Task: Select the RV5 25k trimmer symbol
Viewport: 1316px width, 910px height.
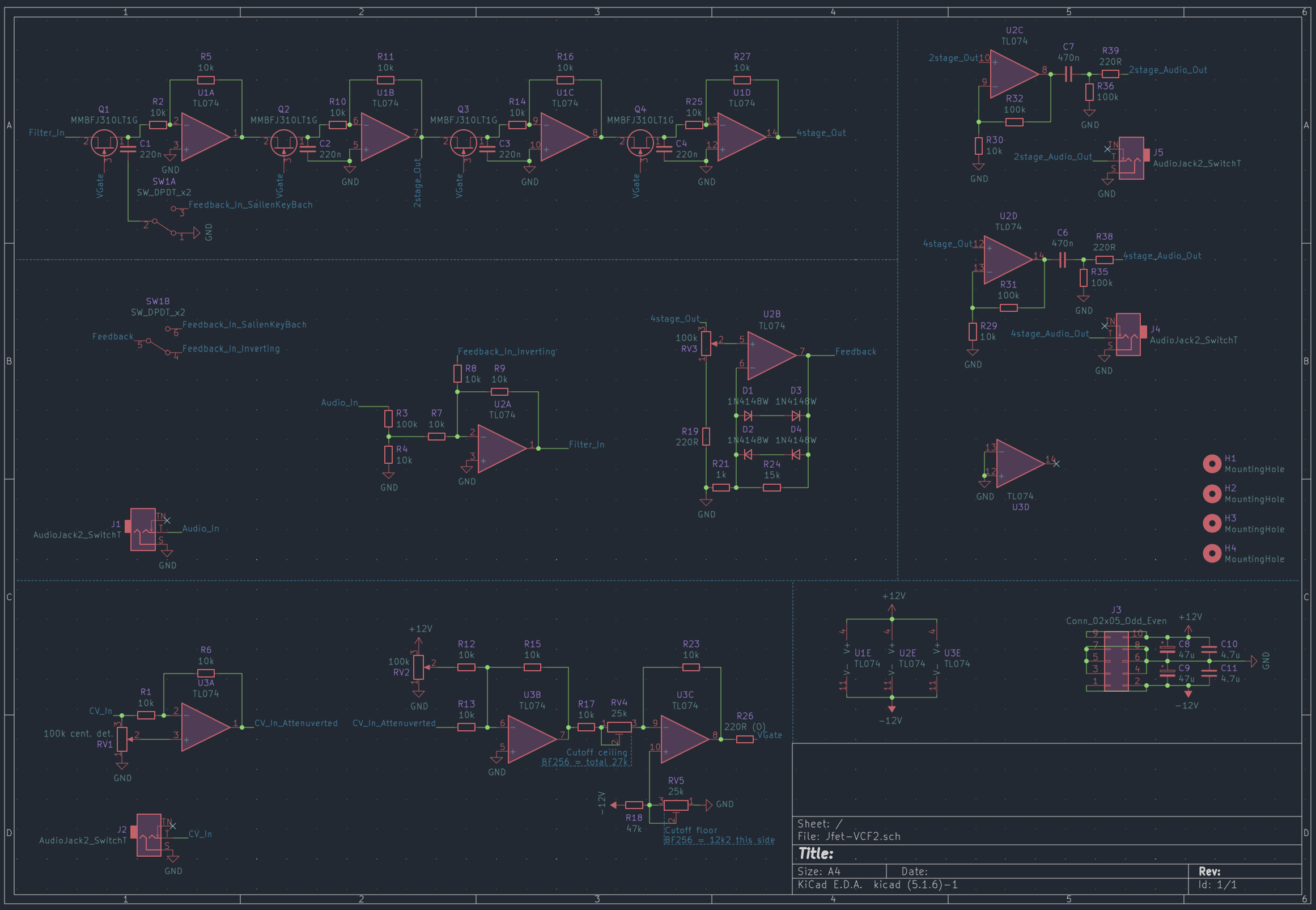Action: coord(676,806)
